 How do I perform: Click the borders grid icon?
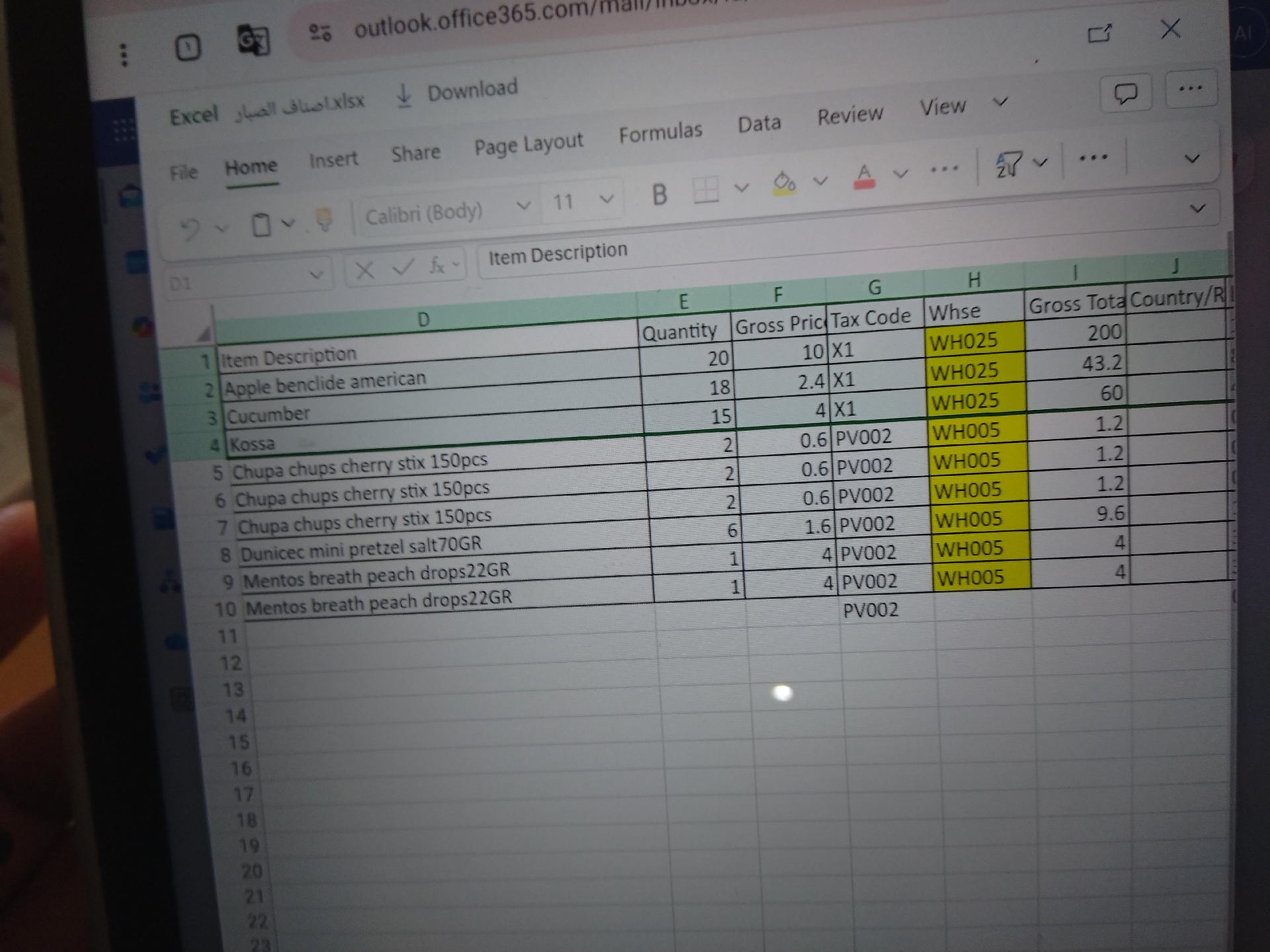click(705, 190)
